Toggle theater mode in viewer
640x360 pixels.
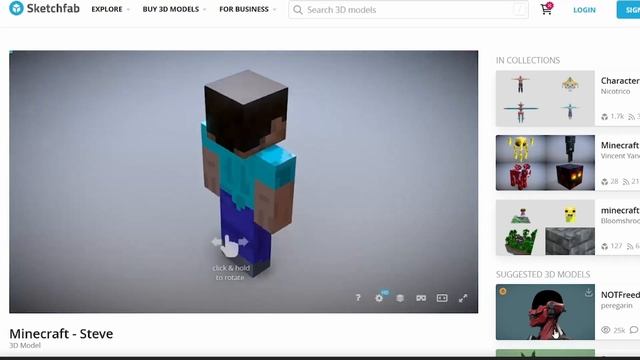[x=442, y=298]
